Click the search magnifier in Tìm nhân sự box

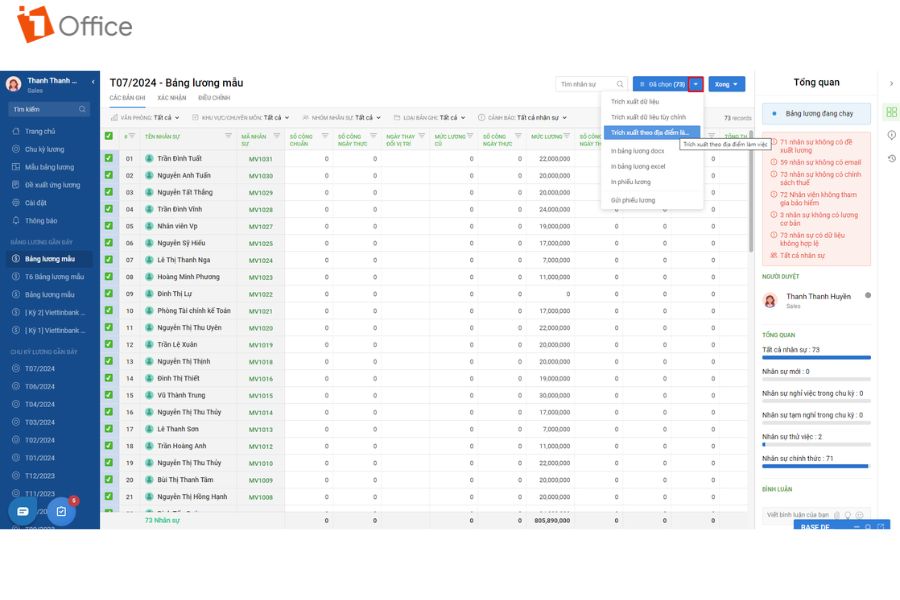pyautogui.click(x=620, y=84)
